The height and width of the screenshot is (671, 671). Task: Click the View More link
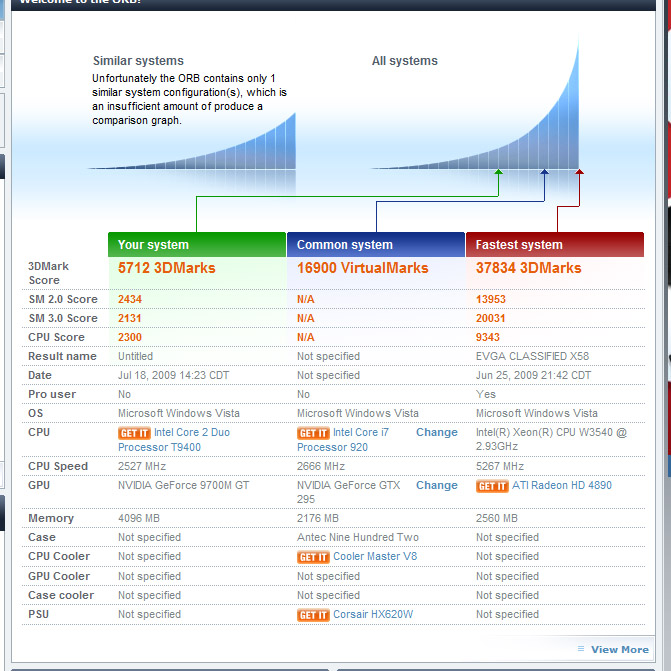pos(620,650)
